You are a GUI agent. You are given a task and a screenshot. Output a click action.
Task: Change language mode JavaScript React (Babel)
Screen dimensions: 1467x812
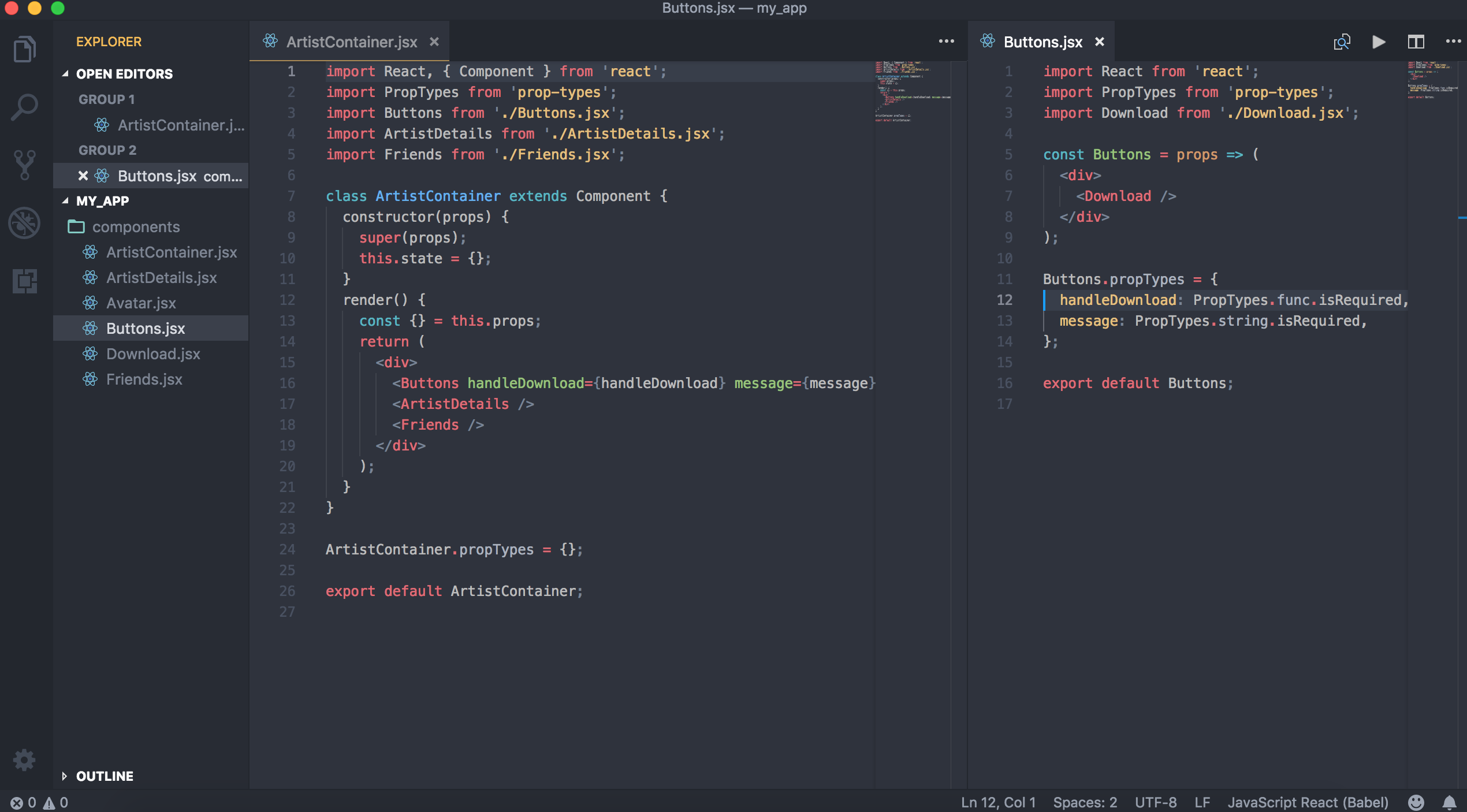click(x=1308, y=802)
